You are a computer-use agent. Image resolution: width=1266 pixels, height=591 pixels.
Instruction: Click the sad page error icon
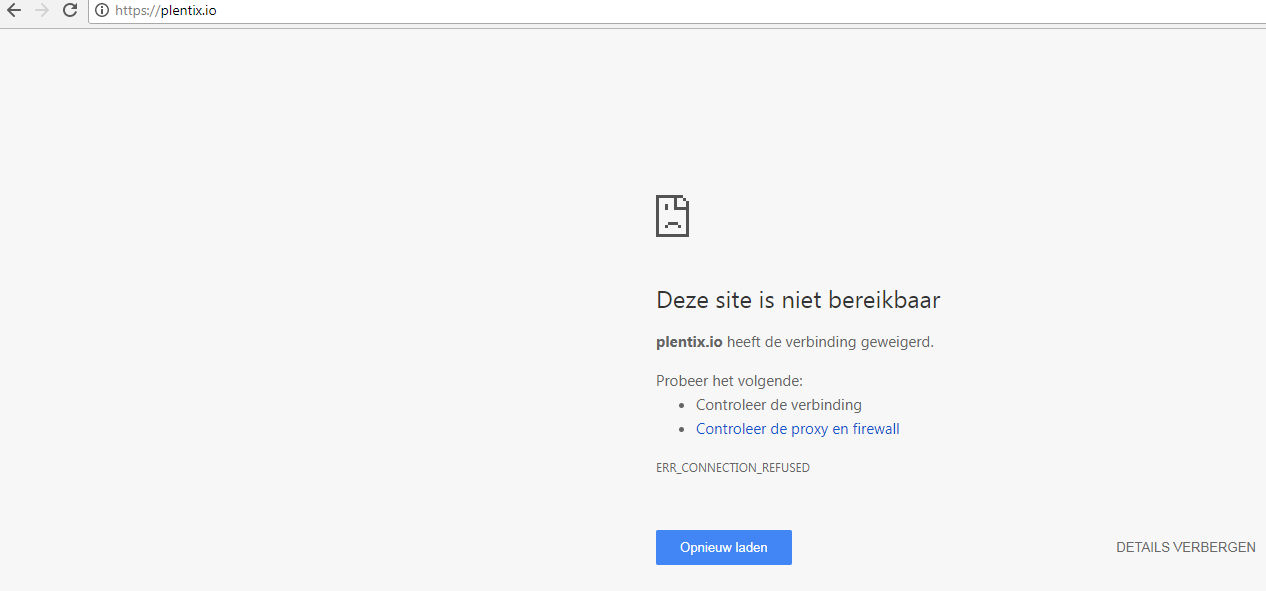point(673,216)
